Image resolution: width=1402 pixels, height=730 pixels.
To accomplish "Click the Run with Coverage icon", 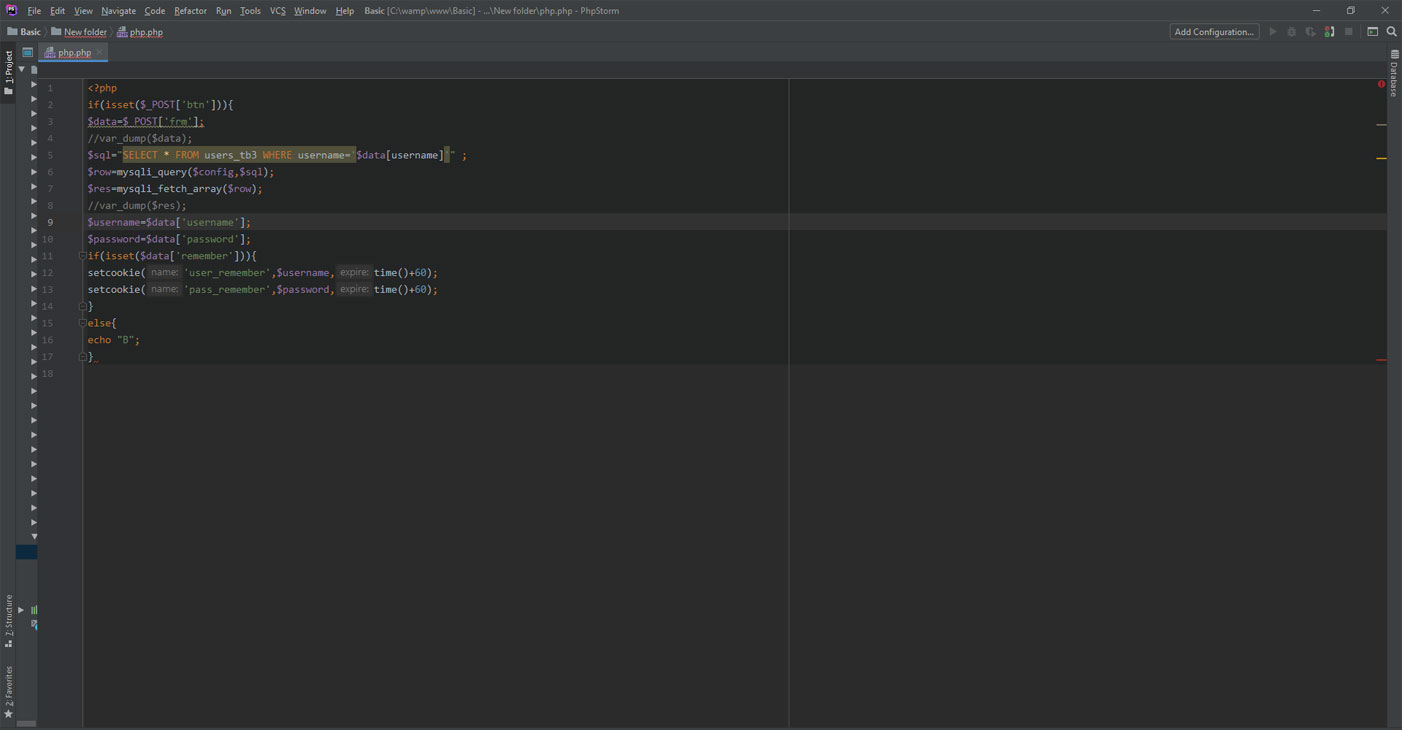I will pyautogui.click(x=1311, y=32).
